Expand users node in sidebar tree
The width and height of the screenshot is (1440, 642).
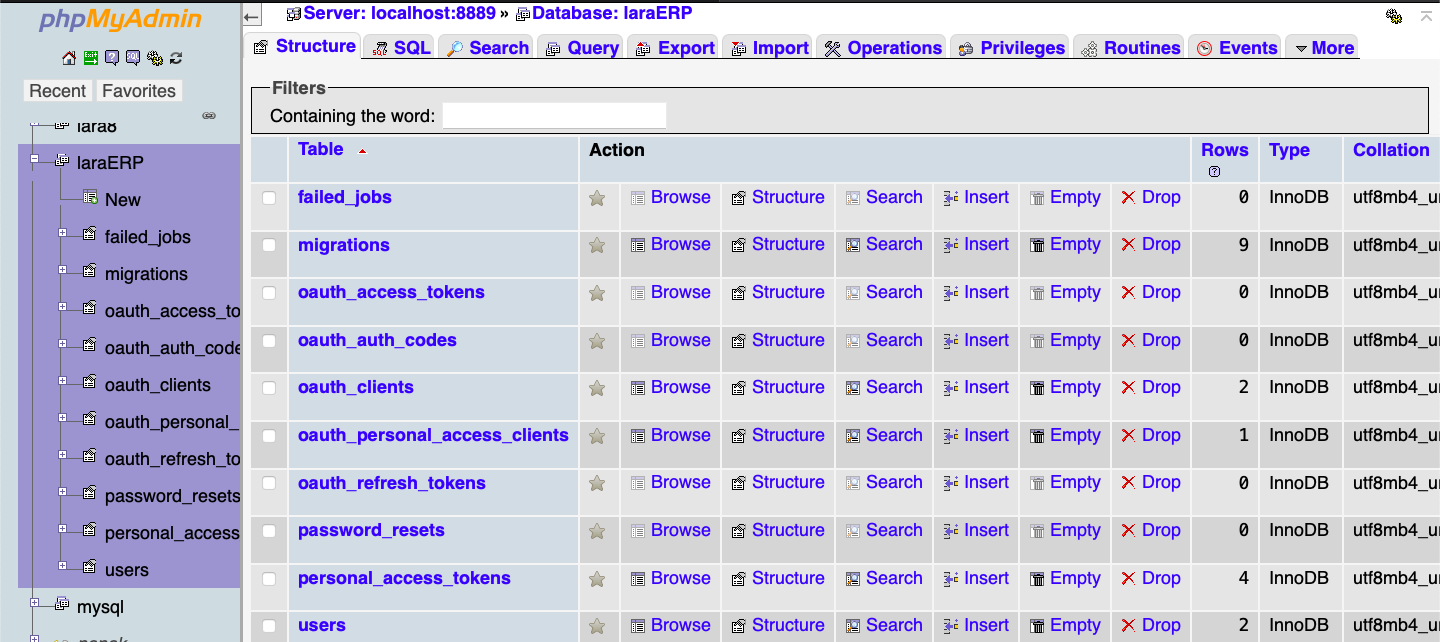(62, 566)
